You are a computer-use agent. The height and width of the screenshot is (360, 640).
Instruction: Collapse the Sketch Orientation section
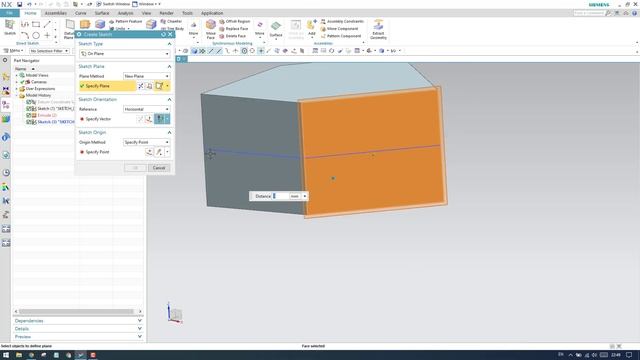coord(169,99)
